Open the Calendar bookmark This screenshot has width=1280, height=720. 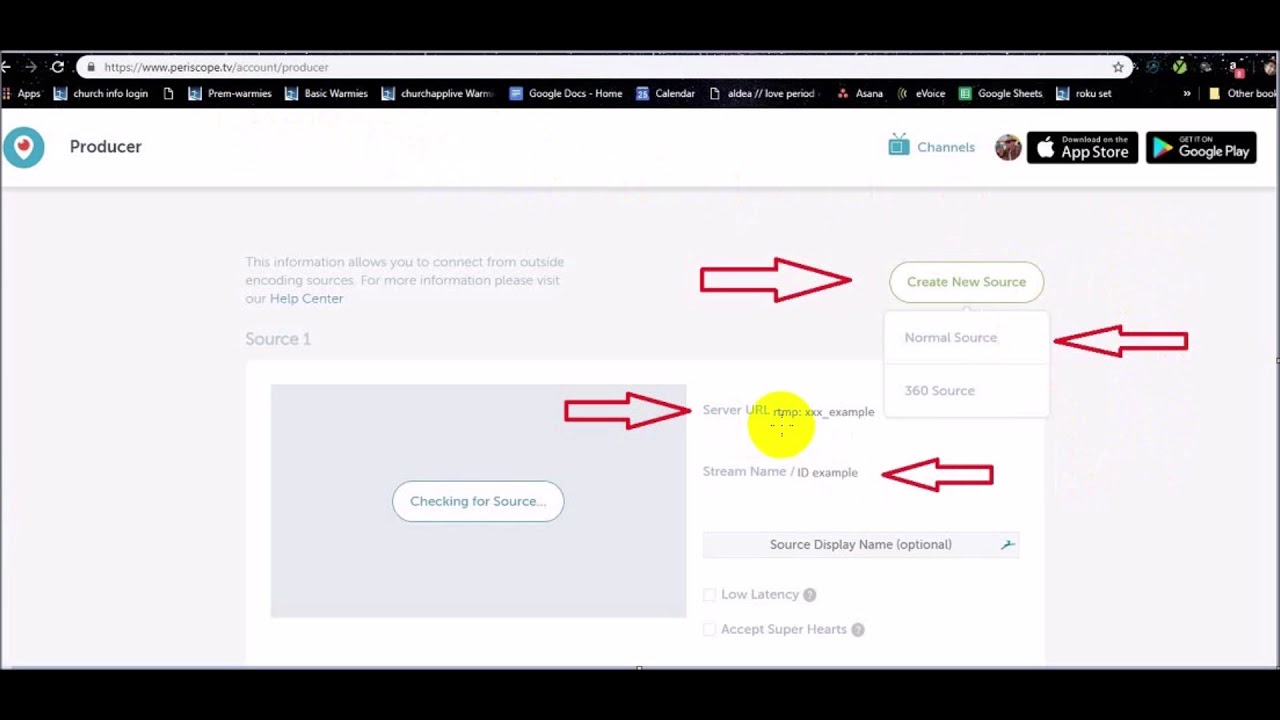[x=665, y=94]
